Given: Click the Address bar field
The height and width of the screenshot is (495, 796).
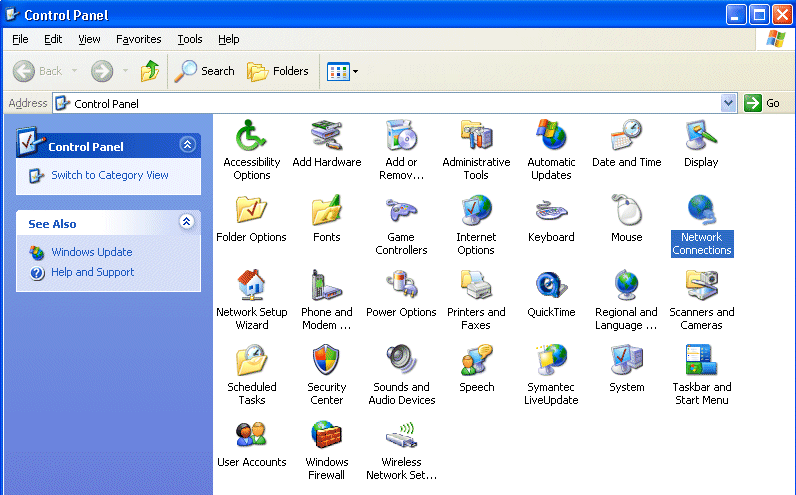Looking at the screenshot, I should tap(394, 103).
